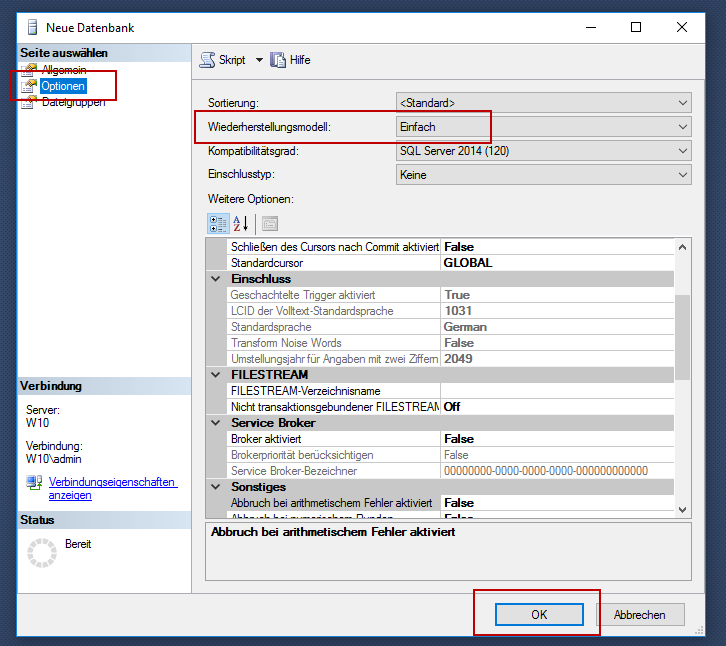
Task: Select the Allgemein page
Action: 64,70
